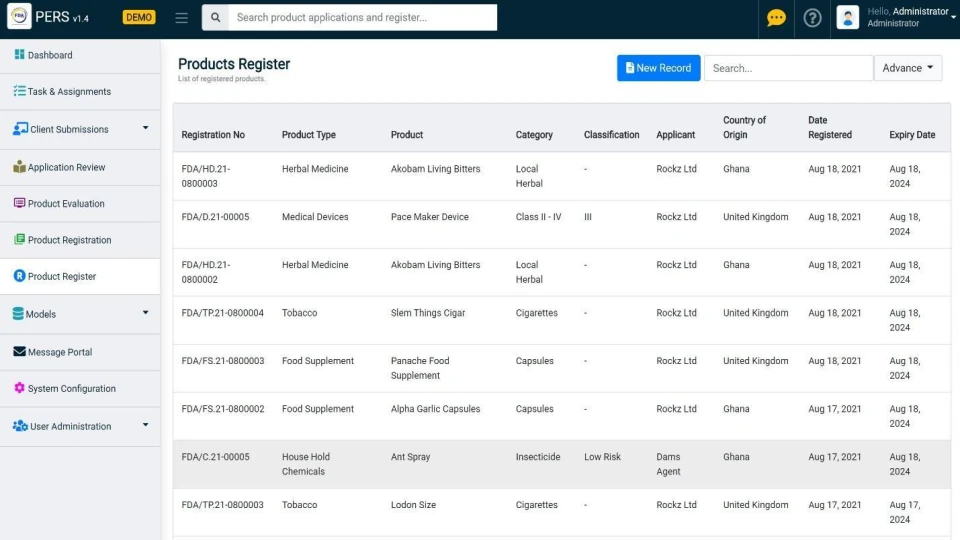Click the Application Review icon

pyautogui.click(x=20, y=167)
